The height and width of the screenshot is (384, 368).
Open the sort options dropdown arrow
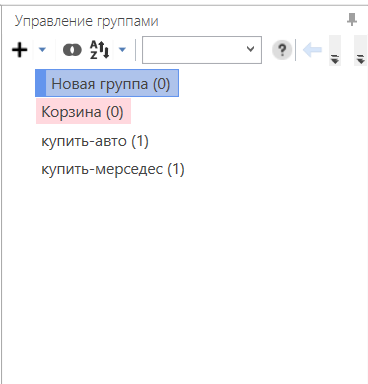122,50
